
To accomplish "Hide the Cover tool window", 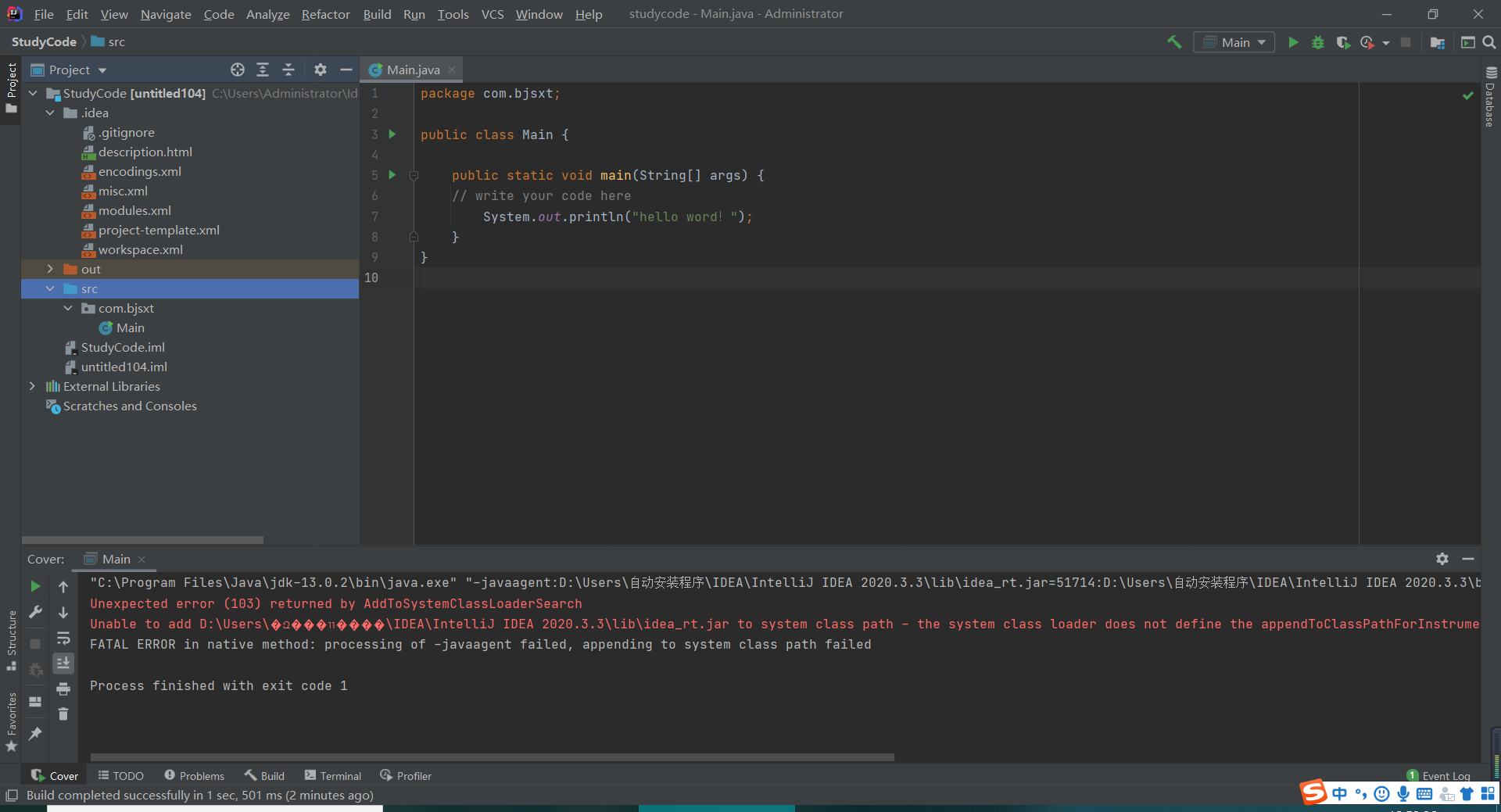I will (1468, 559).
